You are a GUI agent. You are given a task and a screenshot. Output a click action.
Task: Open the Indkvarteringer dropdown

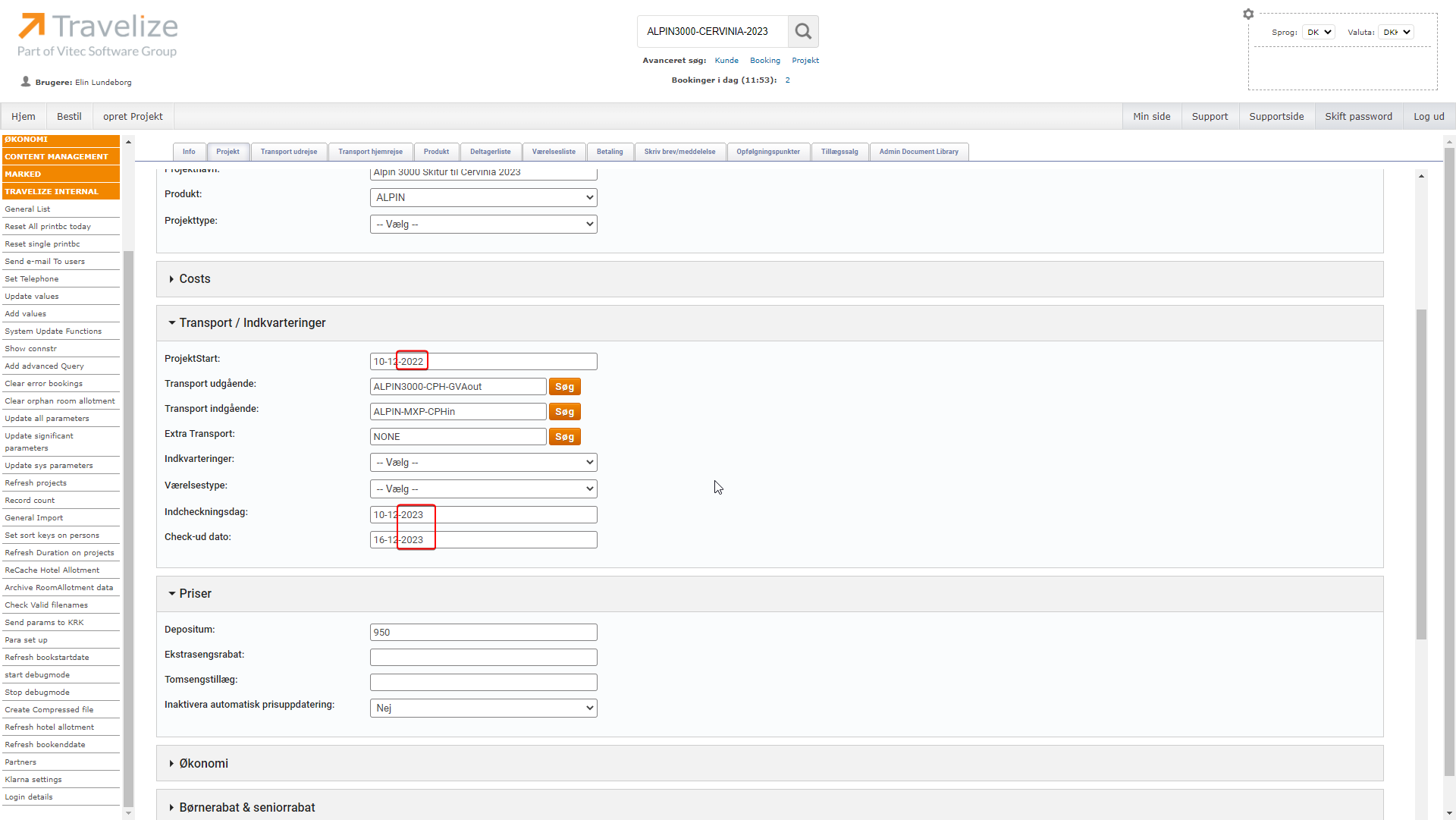[x=483, y=463]
